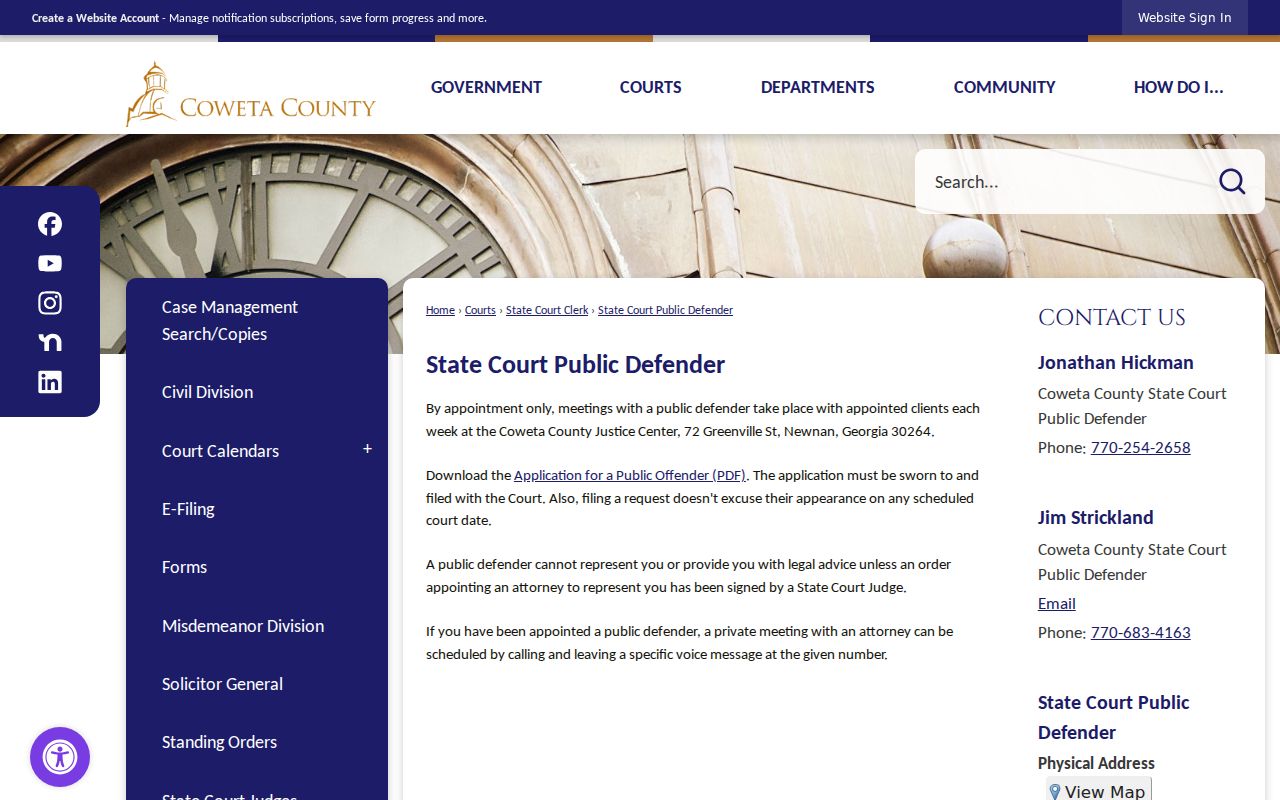
Task: Open the Departments menu
Action: [x=818, y=87]
